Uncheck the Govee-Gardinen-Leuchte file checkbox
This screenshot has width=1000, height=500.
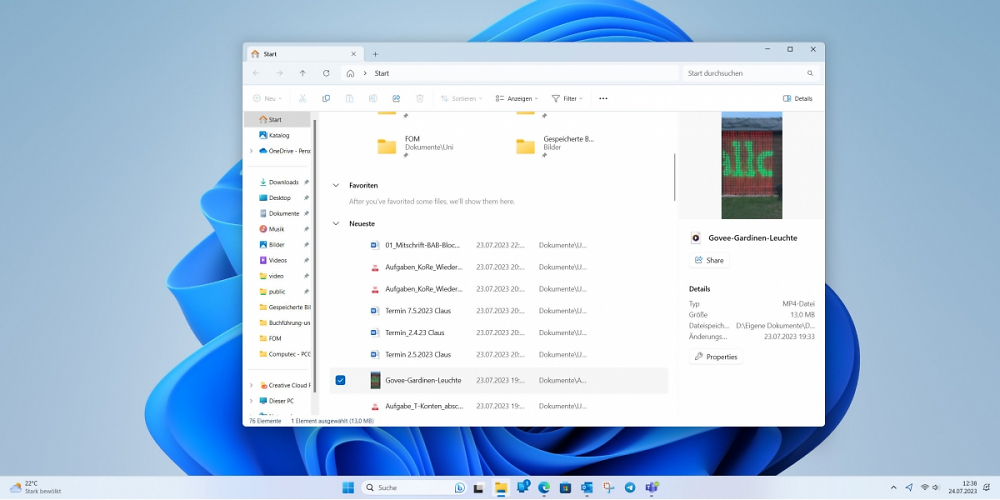[x=341, y=380]
